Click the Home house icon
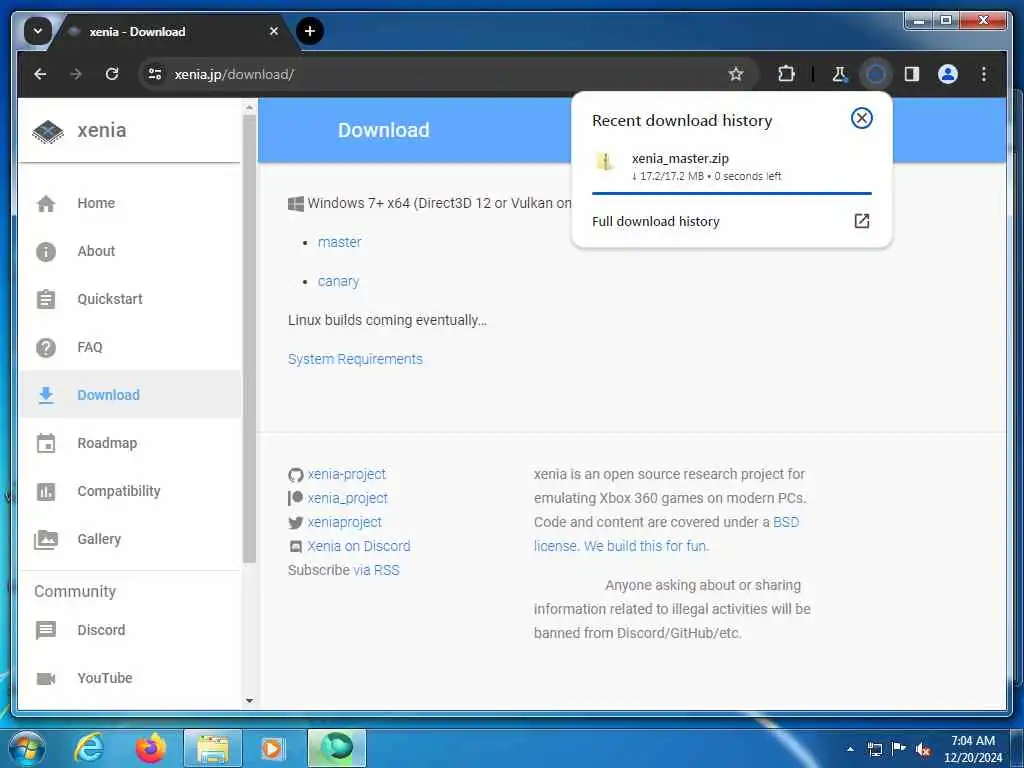 pos(46,204)
